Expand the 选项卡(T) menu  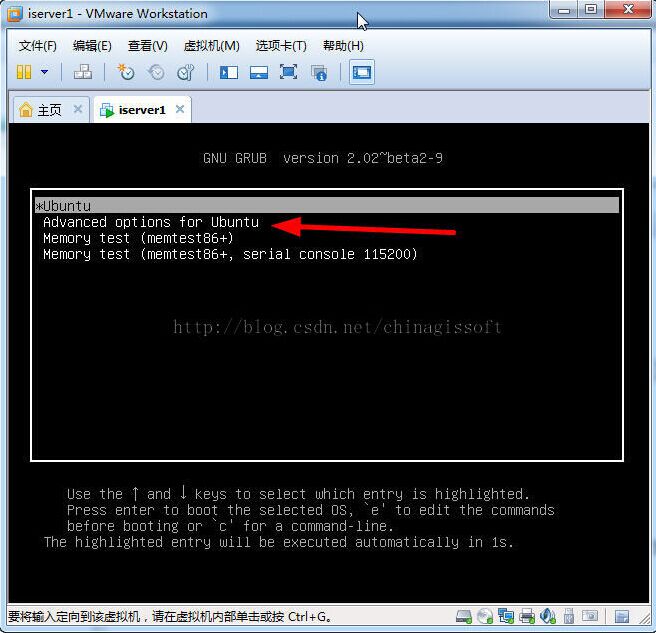pyautogui.click(x=281, y=46)
